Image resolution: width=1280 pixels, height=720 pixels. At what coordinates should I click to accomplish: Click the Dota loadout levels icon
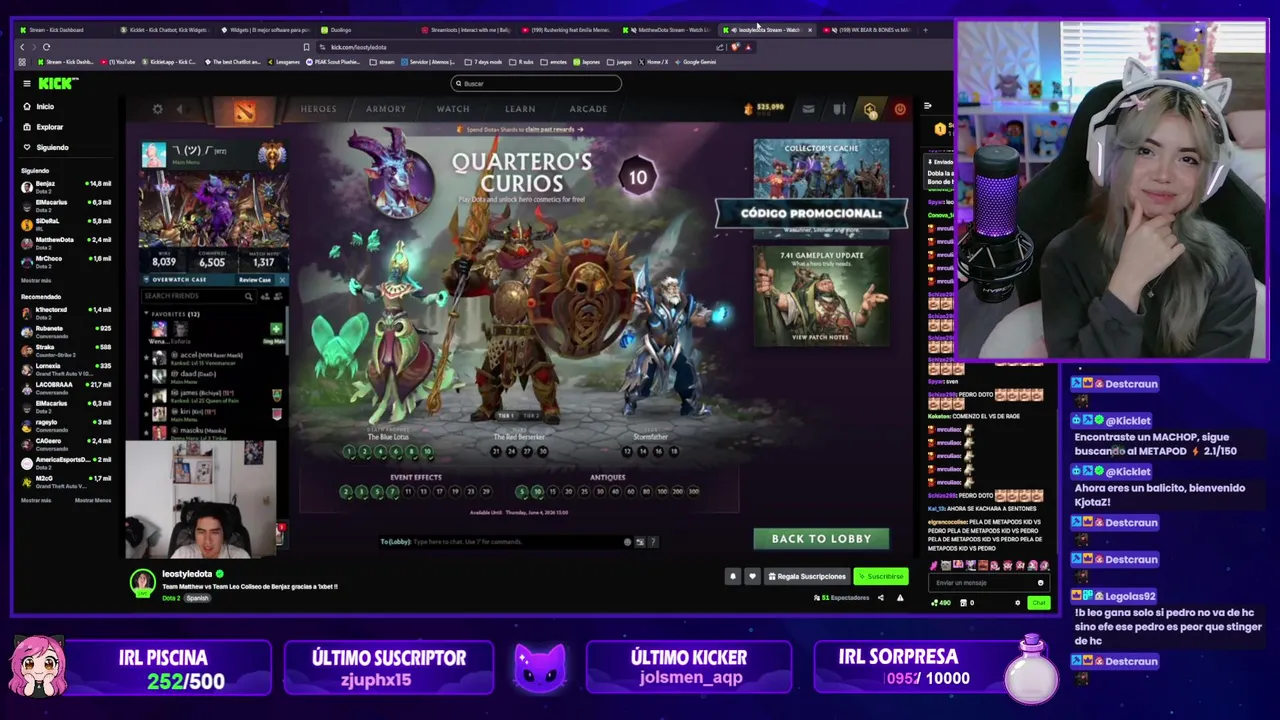(839, 109)
